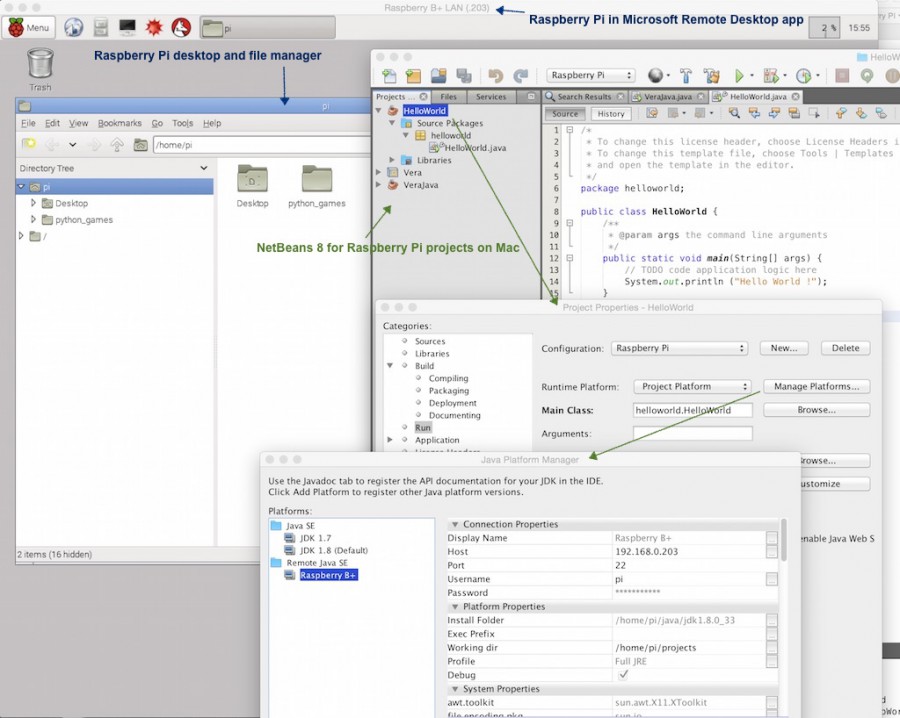This screenshot has width=900, height=718.
Task: Switch to the Files tab in NetBeans
Action: pos(448,96)
